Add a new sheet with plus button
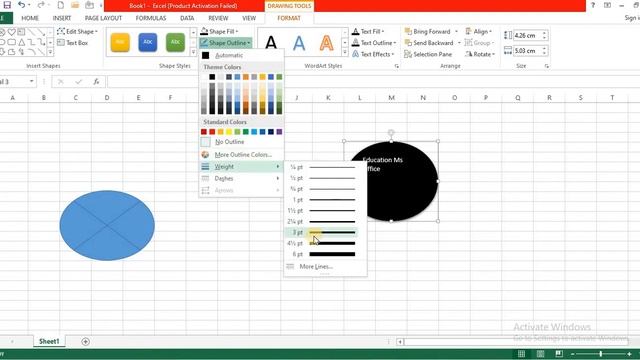 85,342
